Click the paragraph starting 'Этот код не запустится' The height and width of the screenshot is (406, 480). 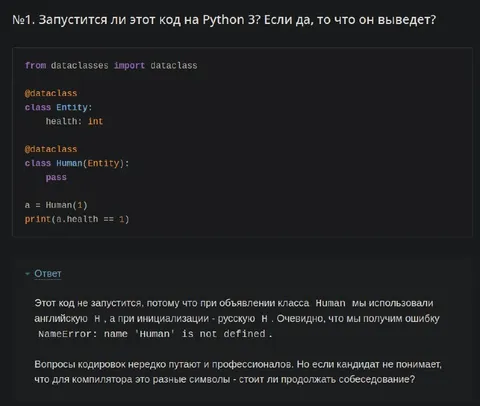237,318
